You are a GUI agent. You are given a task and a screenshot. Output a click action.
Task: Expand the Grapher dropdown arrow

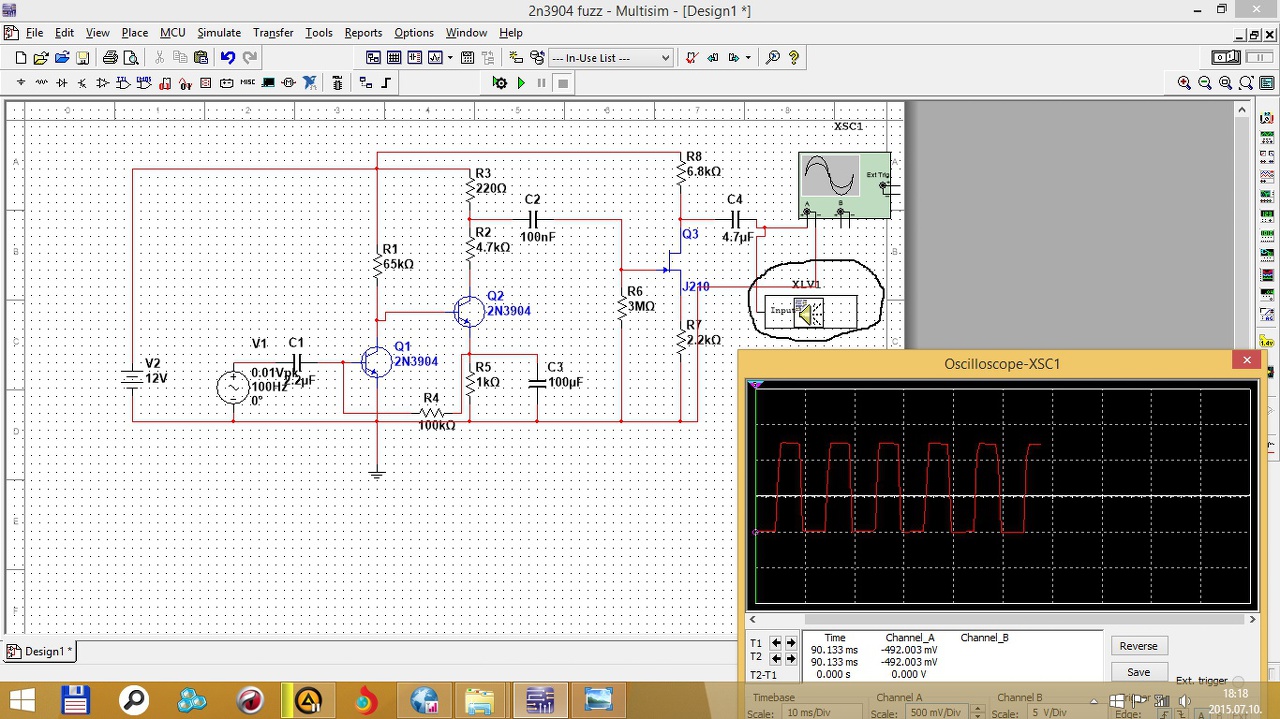click(450, 58)
